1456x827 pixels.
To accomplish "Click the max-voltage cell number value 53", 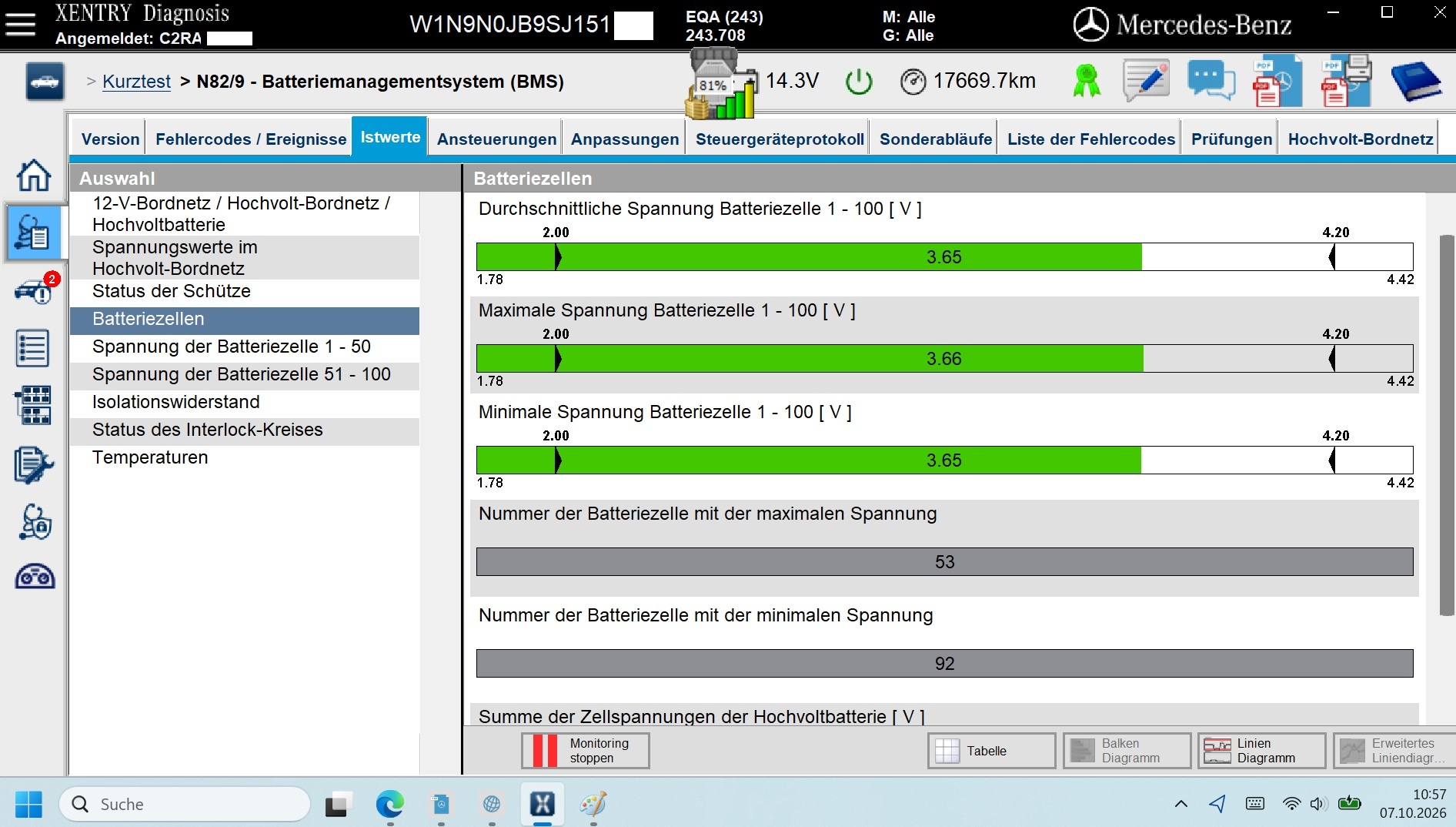I will click(944, 562).
